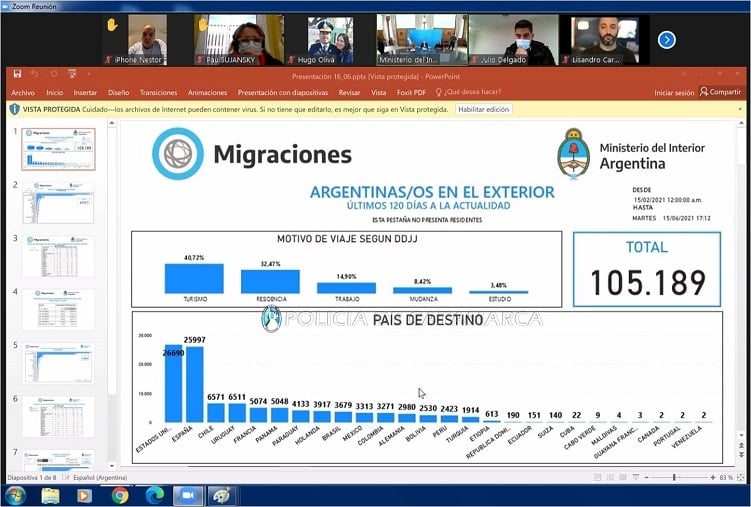751x507 pixels.
Task: Click the Habilitar edición button
Action: tap(484, 109)
